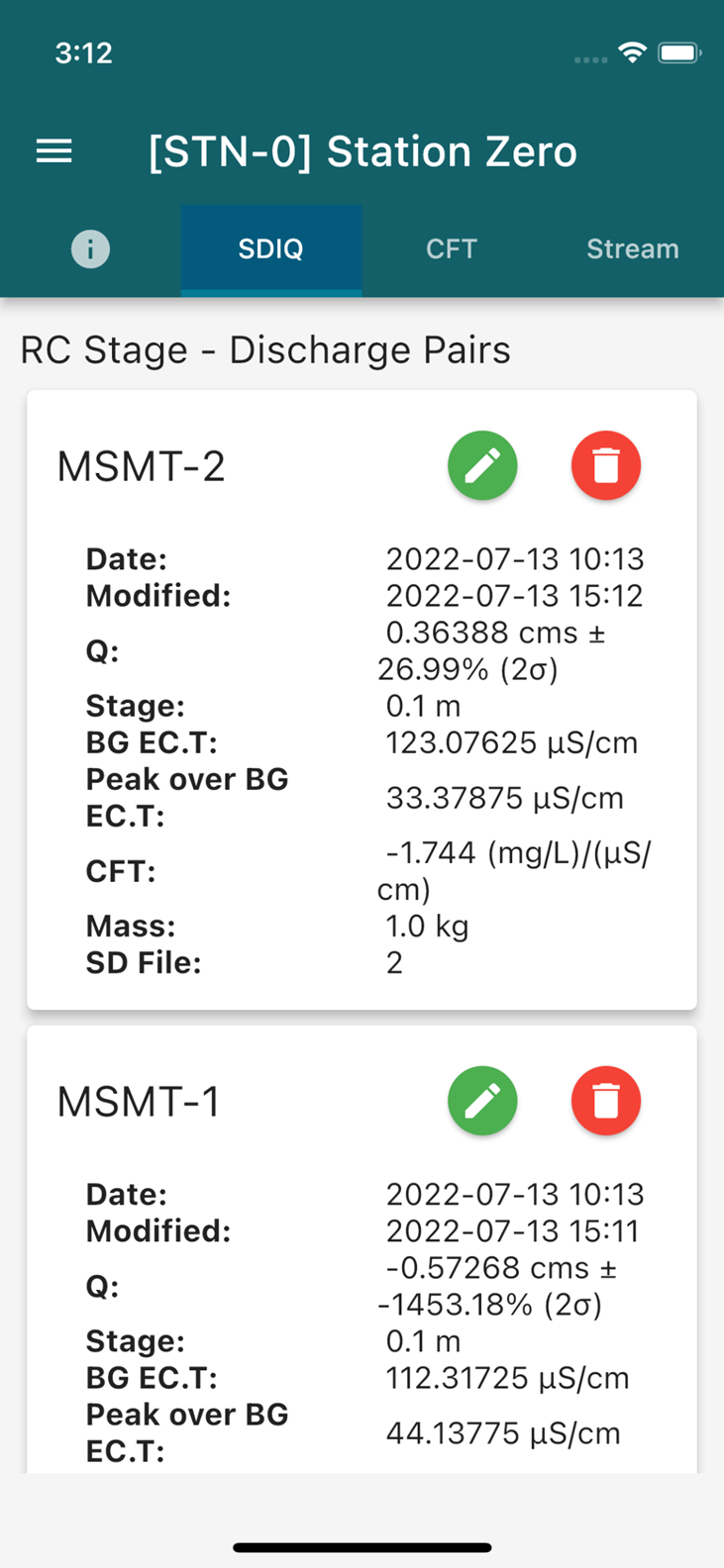The width and height of the screenshot is (724, 1568).
Task: Edit MSMT-1 with green pencil icon
Action: pos(482,1101)
